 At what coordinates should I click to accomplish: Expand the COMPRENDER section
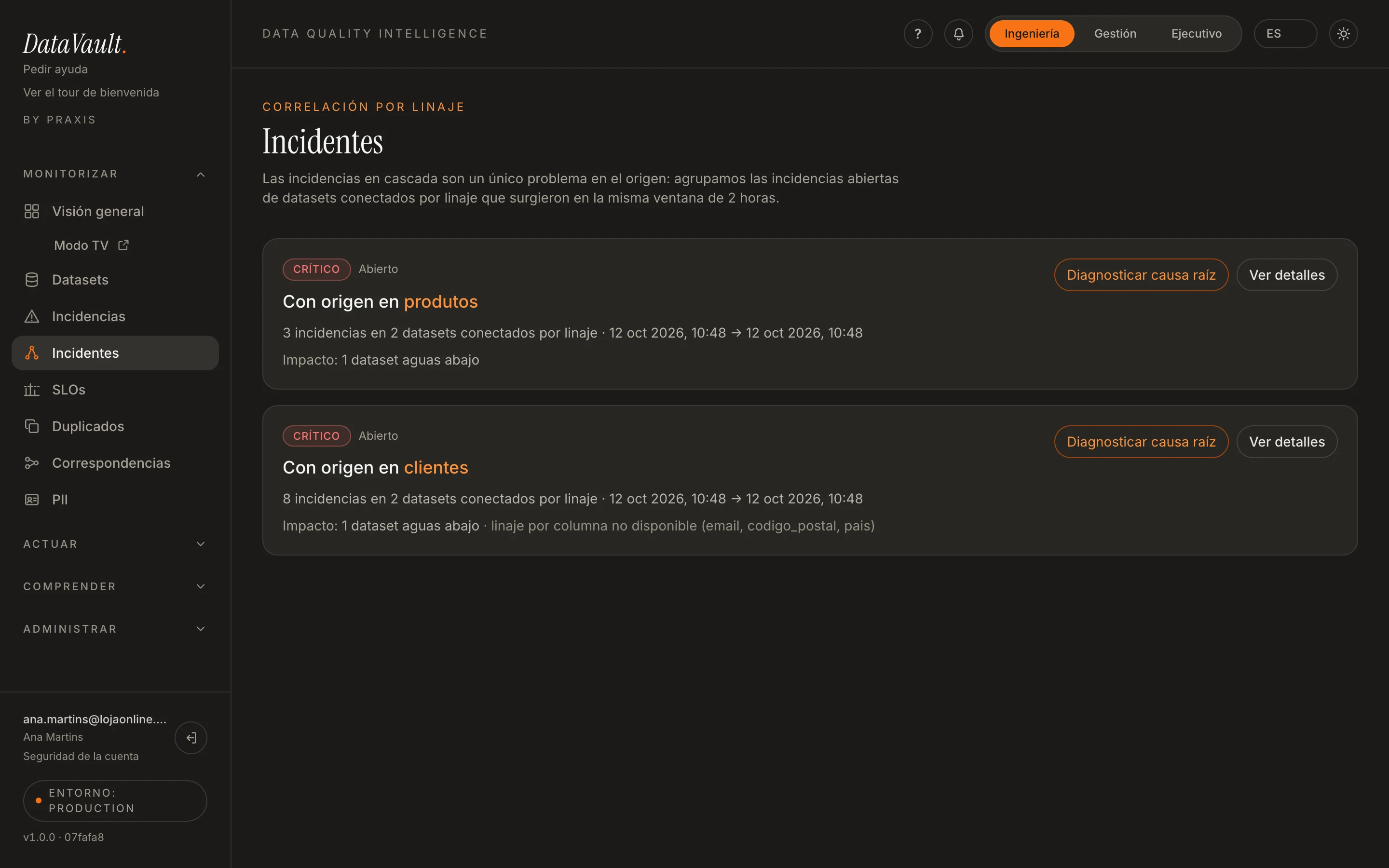115,586
